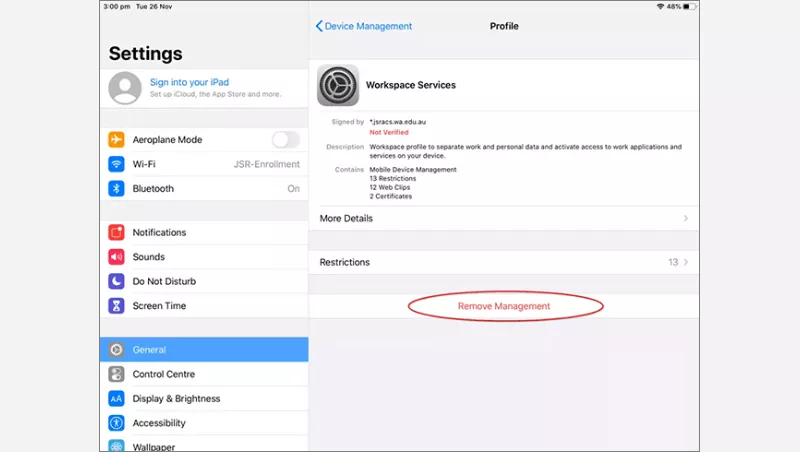Tap the red Not Verified label
Image resolution: width=800 pixels, height=452 pixels.
(389, 132)
